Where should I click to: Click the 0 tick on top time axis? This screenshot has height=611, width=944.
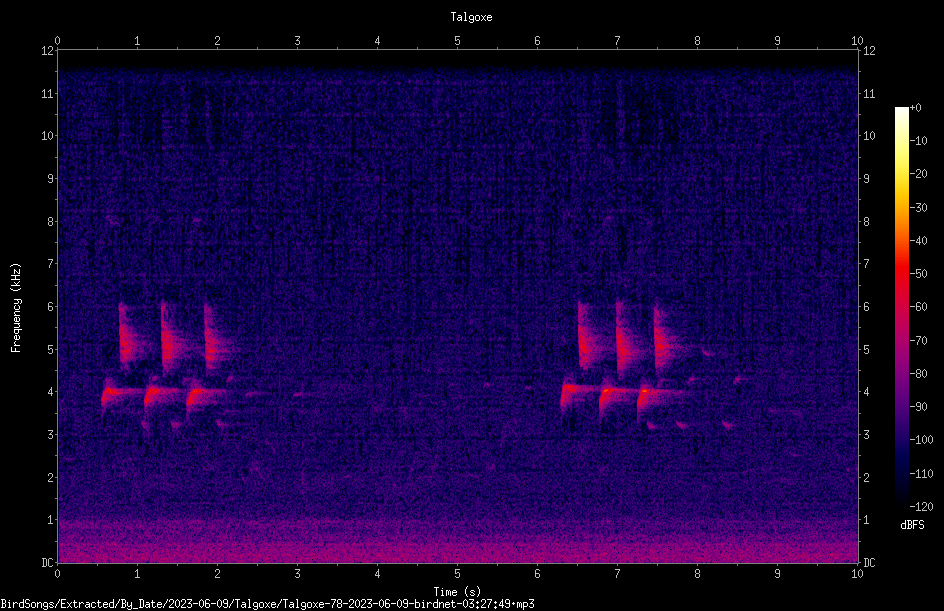coord(57,40)
